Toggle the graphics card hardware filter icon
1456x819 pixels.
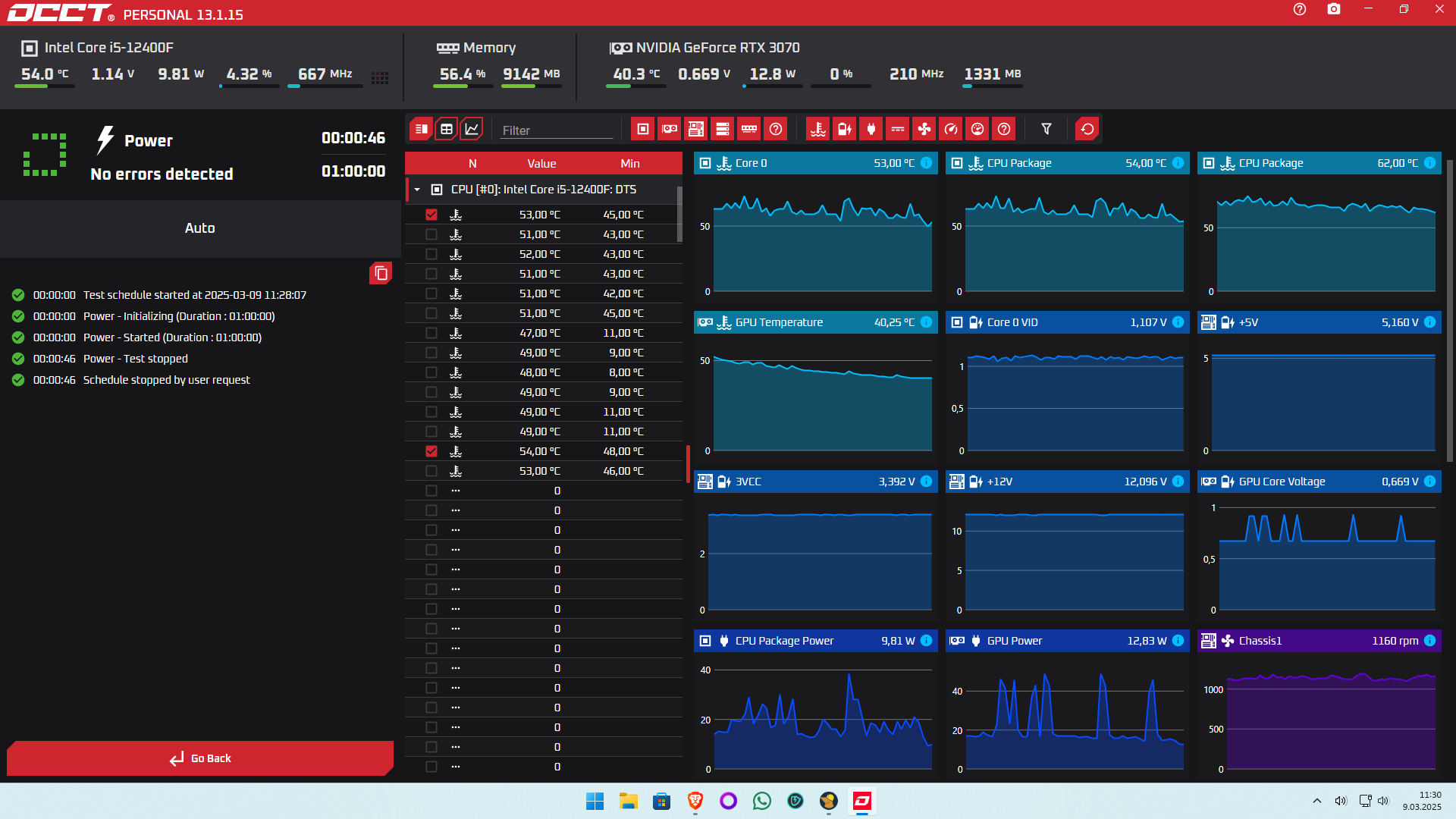[x=670, y=129]
